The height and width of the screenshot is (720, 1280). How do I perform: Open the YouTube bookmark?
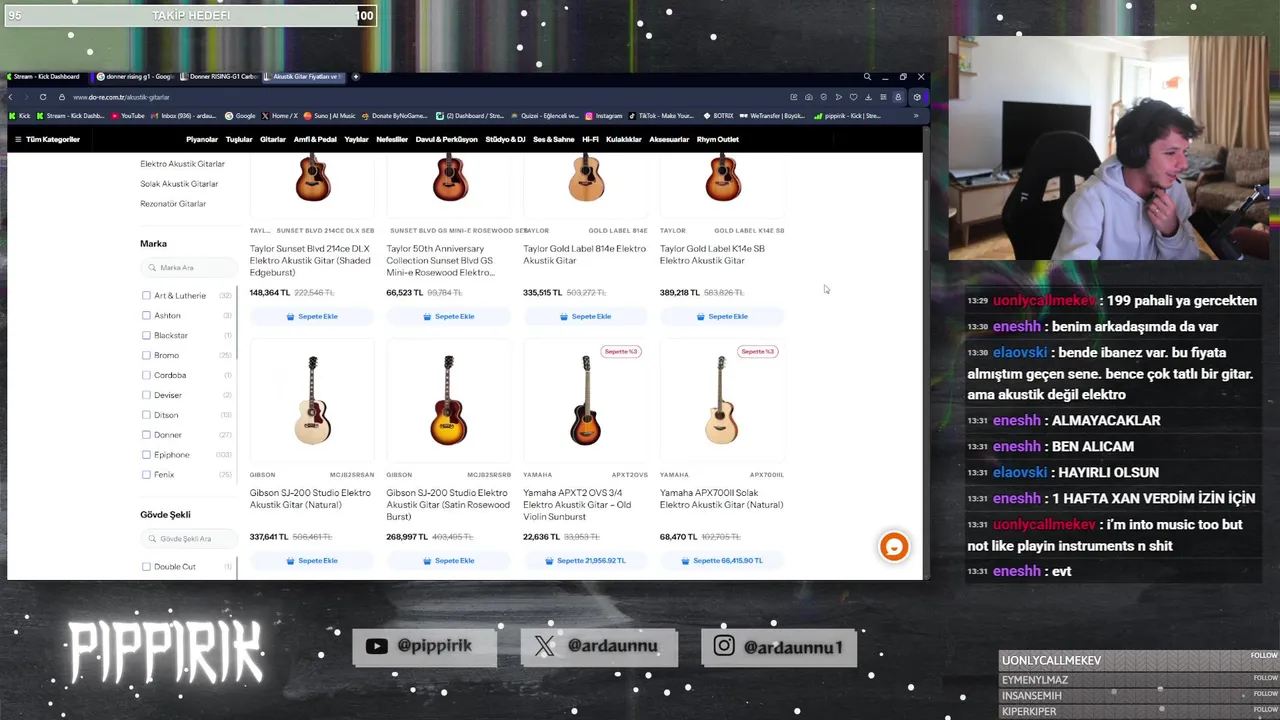point(127,116)
